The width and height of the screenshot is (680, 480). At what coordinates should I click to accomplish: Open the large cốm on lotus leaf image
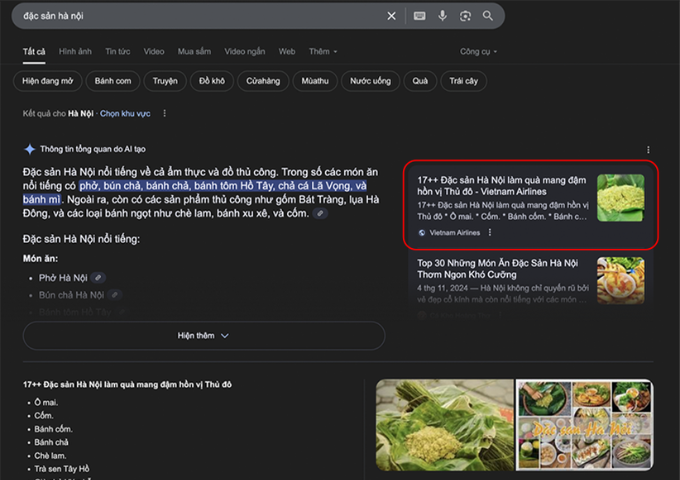445,425
